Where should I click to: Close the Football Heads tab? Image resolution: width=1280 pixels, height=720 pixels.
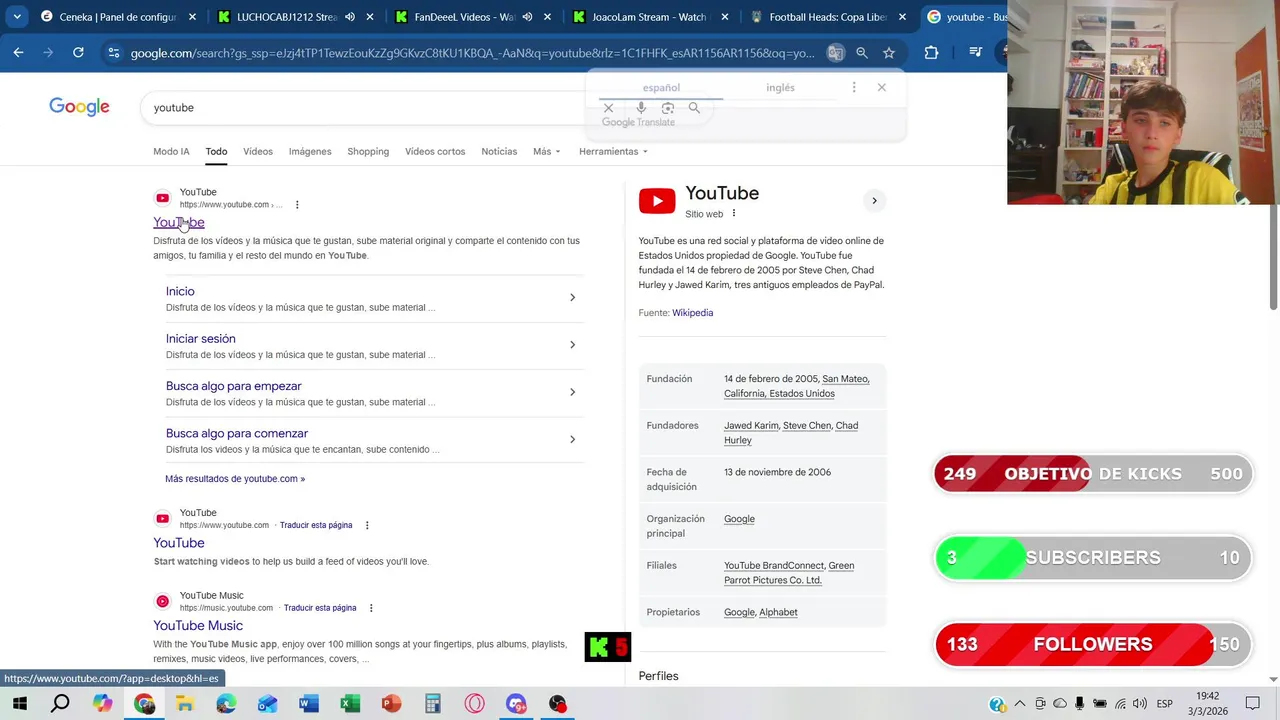[902, 17]
